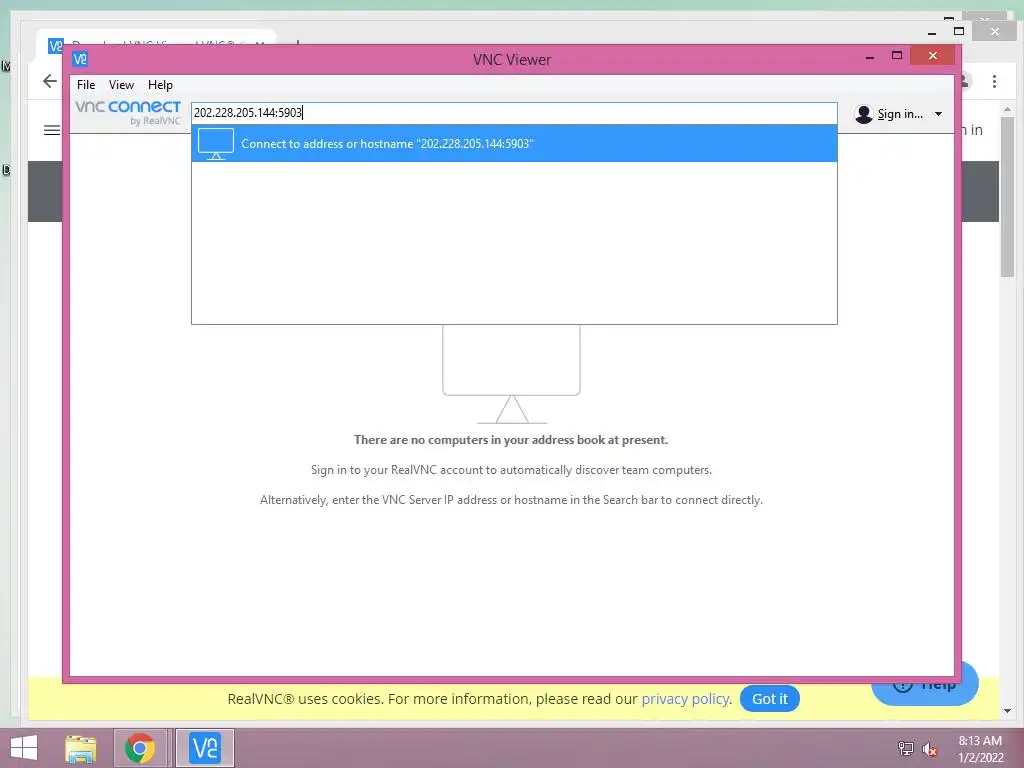This screenshot has width=1024, height=768.
Task: Close the VNC Viewer window
Action: [933, 56]
